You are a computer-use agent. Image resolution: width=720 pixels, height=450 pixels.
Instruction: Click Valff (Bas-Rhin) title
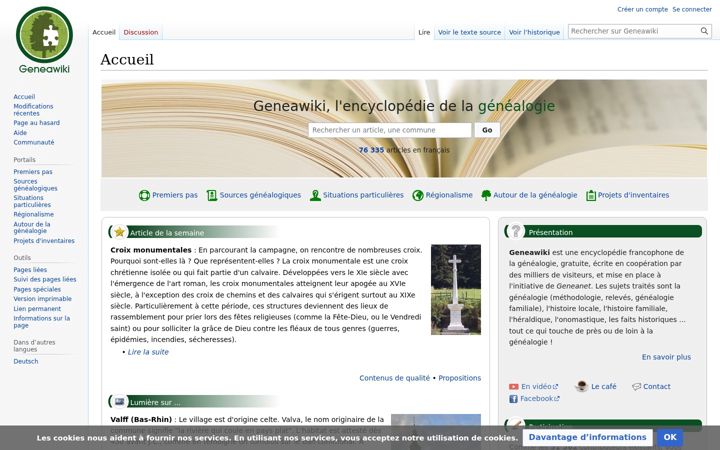[141, 419]
